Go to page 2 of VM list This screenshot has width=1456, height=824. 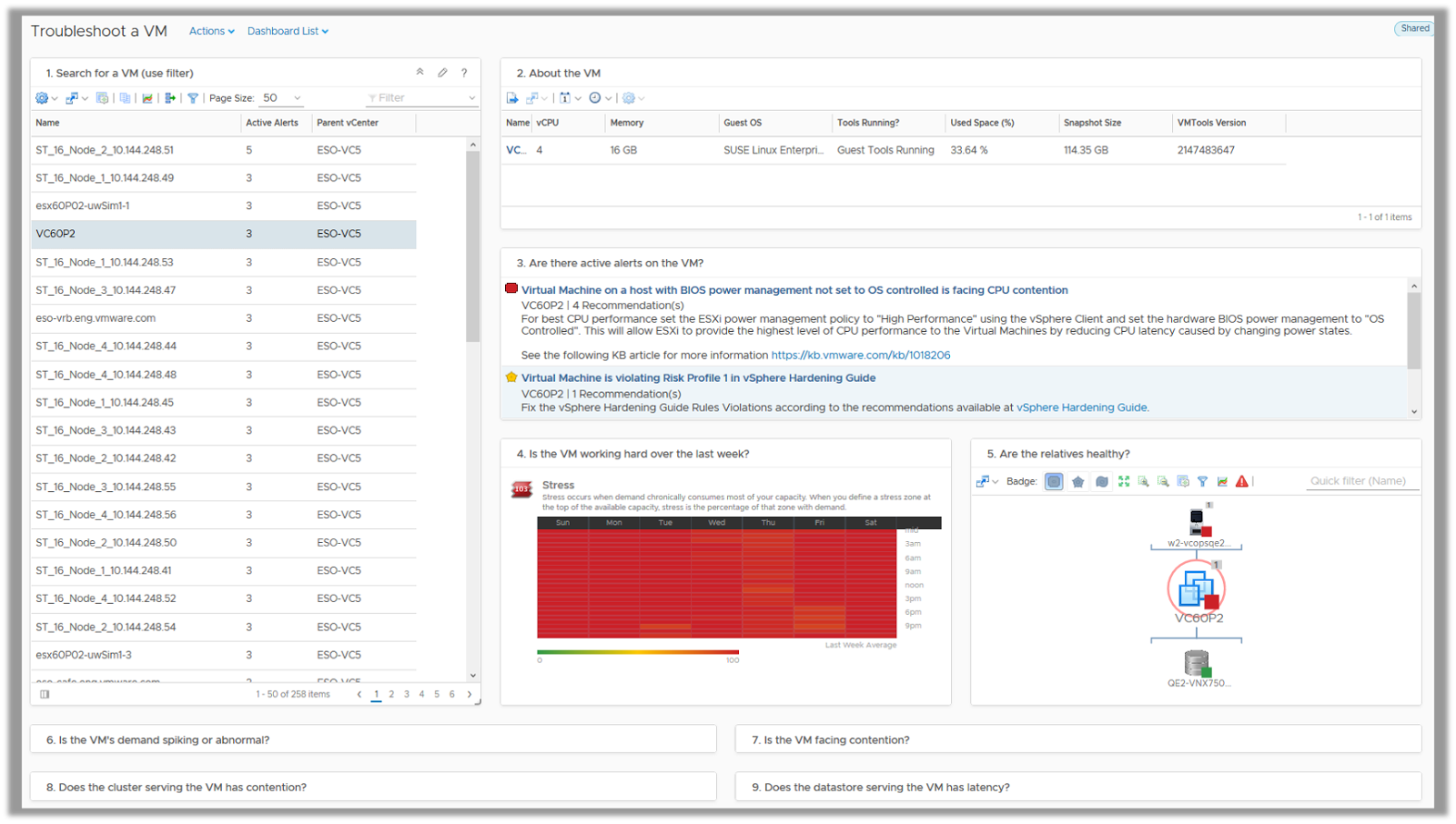click(391, 694)
